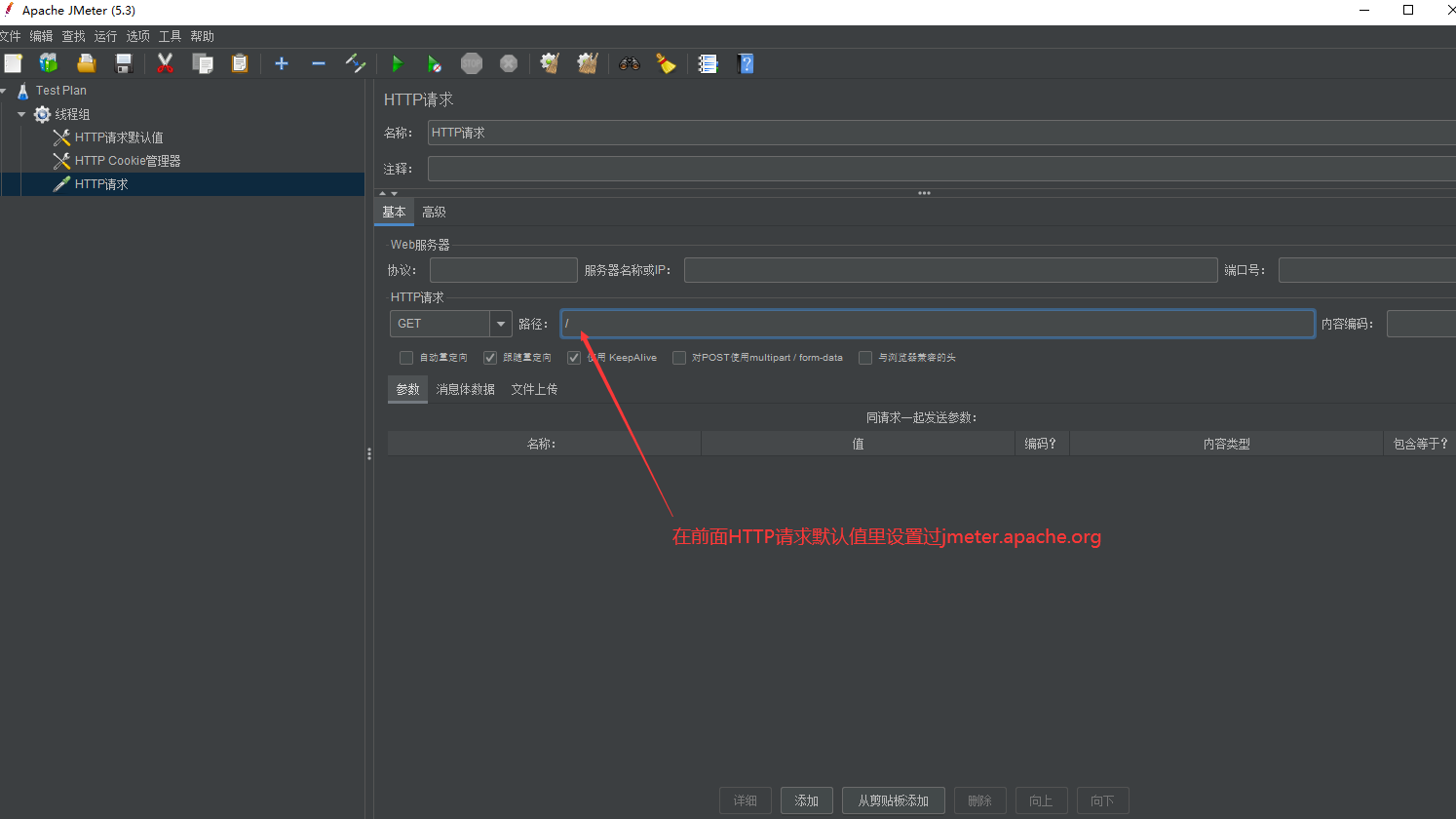The image size is (1456, 819).
Task: Select the 文件上传 tab
Action: coord(534,389)
